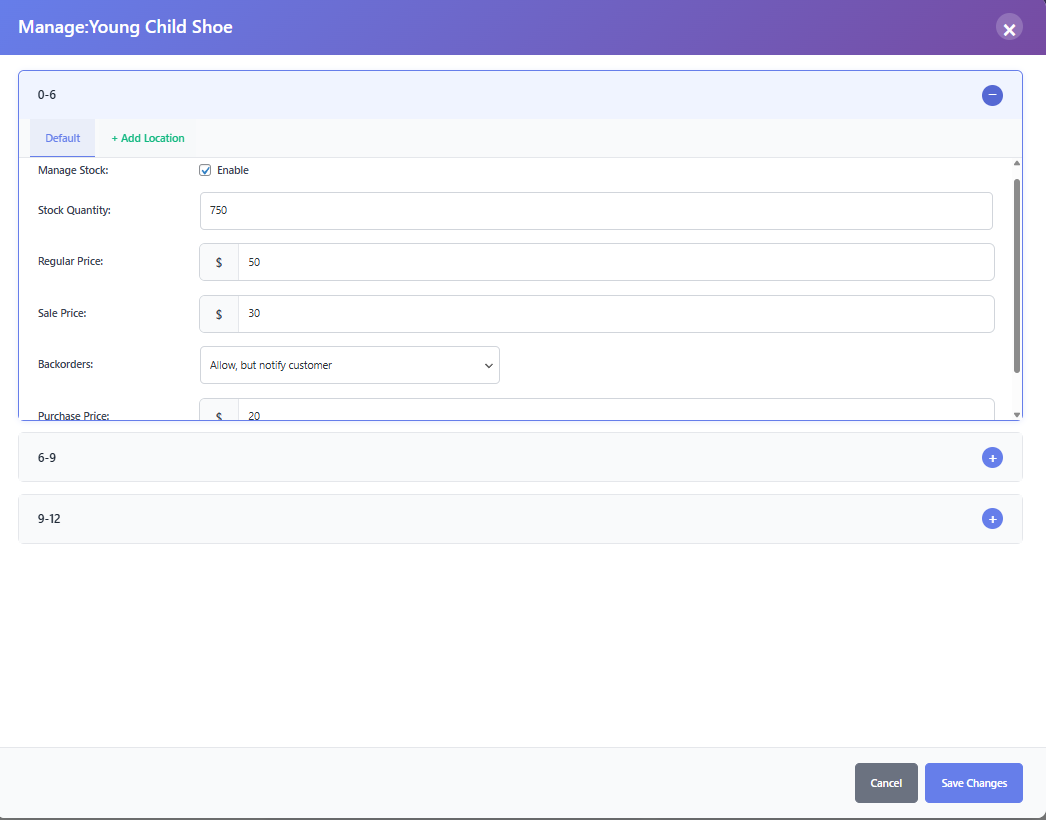The height and width of the screenshot is (820, 1046).
Task: Click into the Regular Price input
Action: click(x=615, y=262)
